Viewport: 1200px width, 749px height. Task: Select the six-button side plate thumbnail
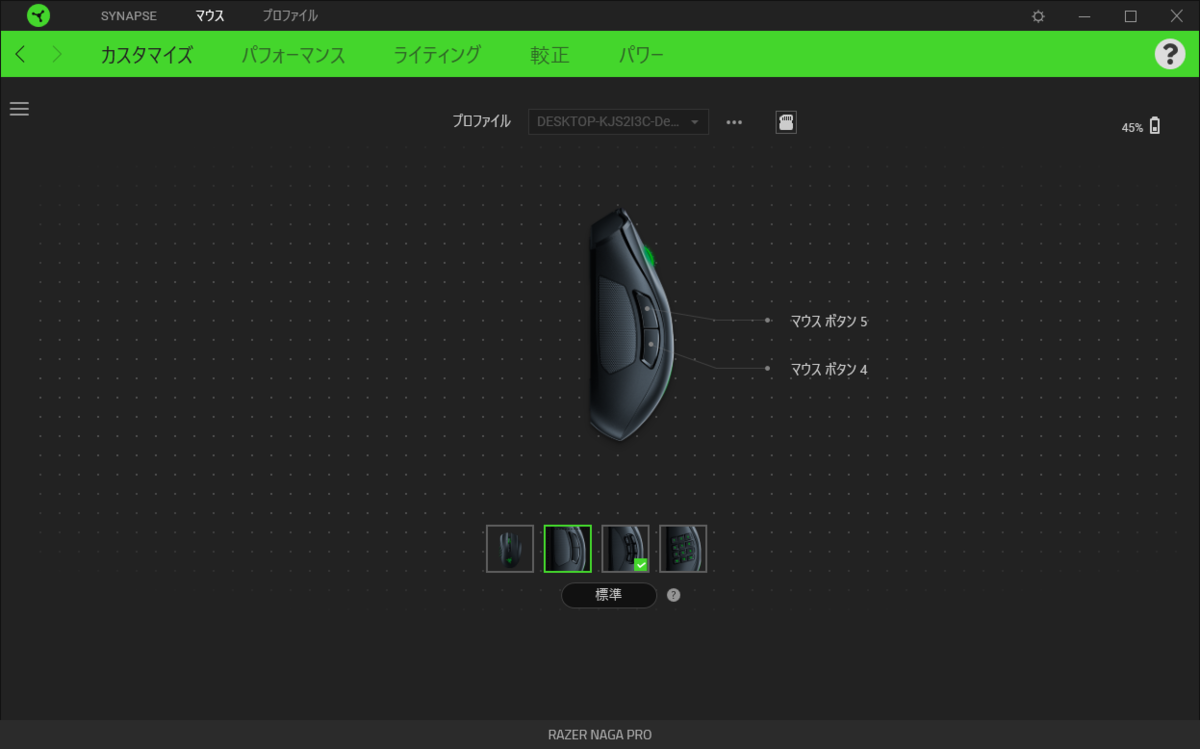tap(626, 549)
